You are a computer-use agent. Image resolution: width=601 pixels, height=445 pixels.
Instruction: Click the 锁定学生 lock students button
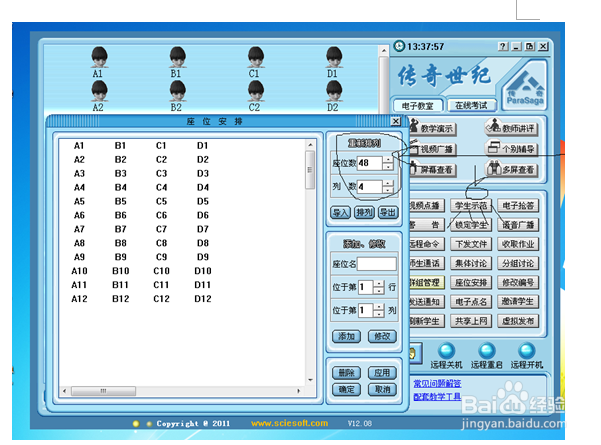pos(471,225)
